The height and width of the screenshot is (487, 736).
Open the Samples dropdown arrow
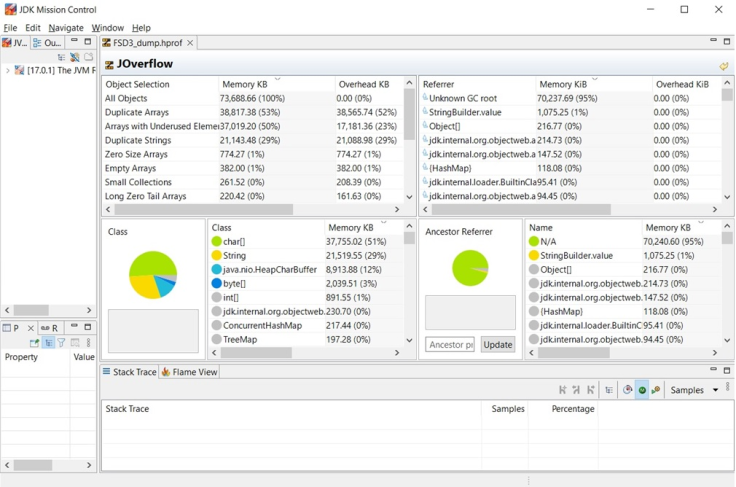click(715, 390)
